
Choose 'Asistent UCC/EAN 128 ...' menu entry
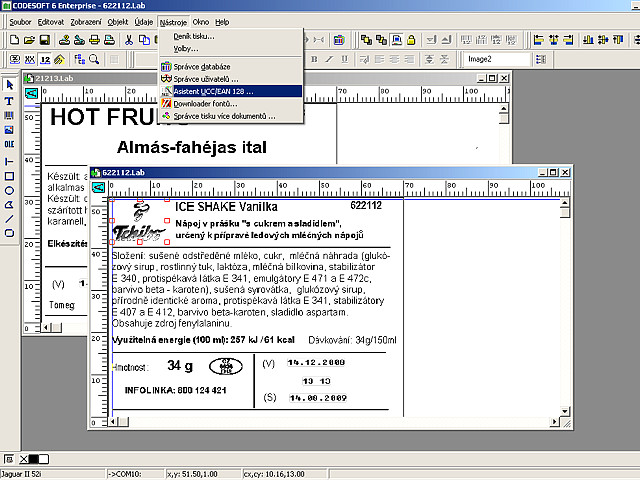tap(231, 91)
